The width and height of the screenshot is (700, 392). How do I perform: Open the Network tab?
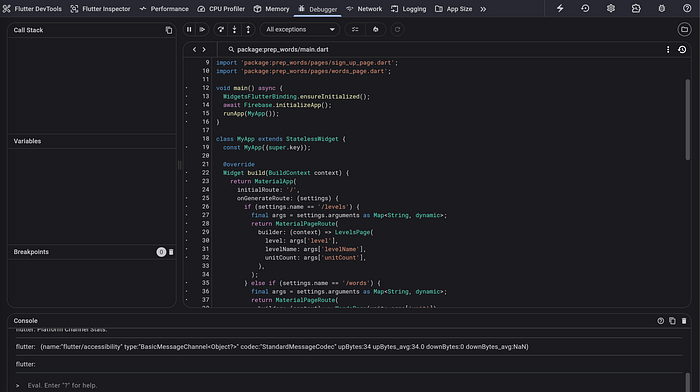pyautogui.click(x=364, y=9)
